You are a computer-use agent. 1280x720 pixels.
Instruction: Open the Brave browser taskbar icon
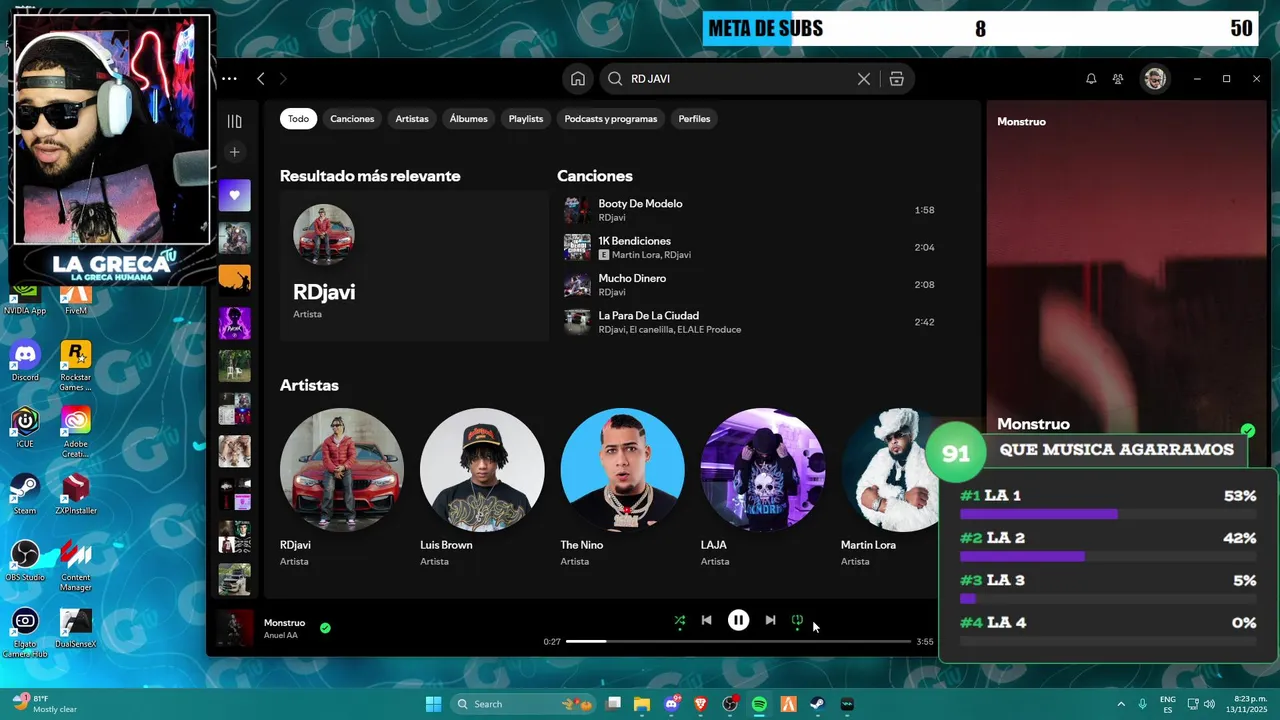[700, 704]
